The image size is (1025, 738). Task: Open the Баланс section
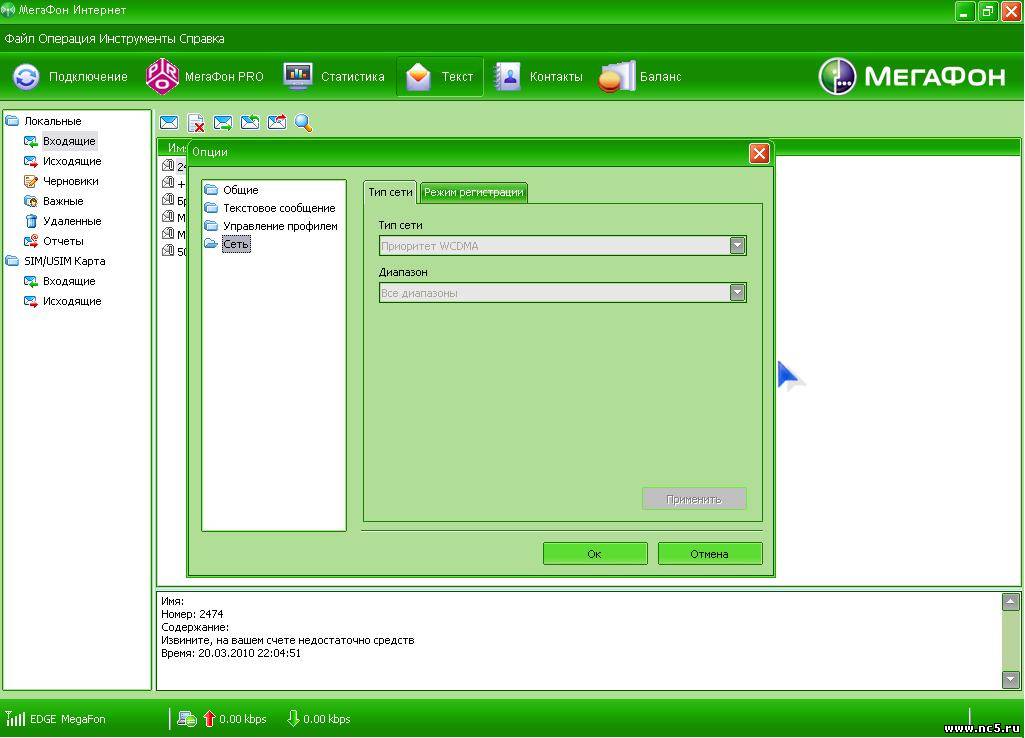[x=640, y=77]
